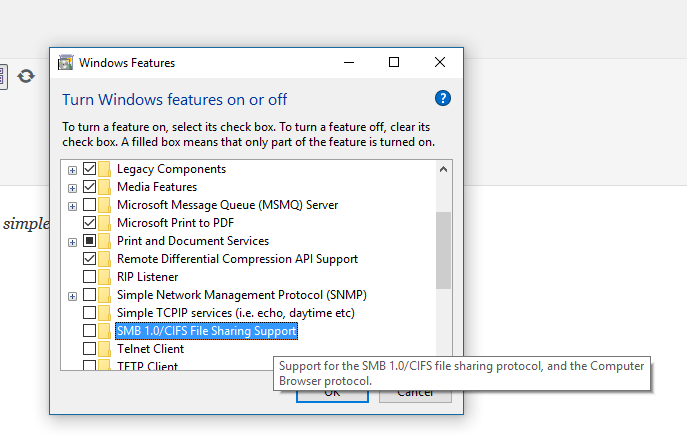Screen dimensions: 687x447
Task: Maximize the Windows Features dialog
Action: [394, 63]
